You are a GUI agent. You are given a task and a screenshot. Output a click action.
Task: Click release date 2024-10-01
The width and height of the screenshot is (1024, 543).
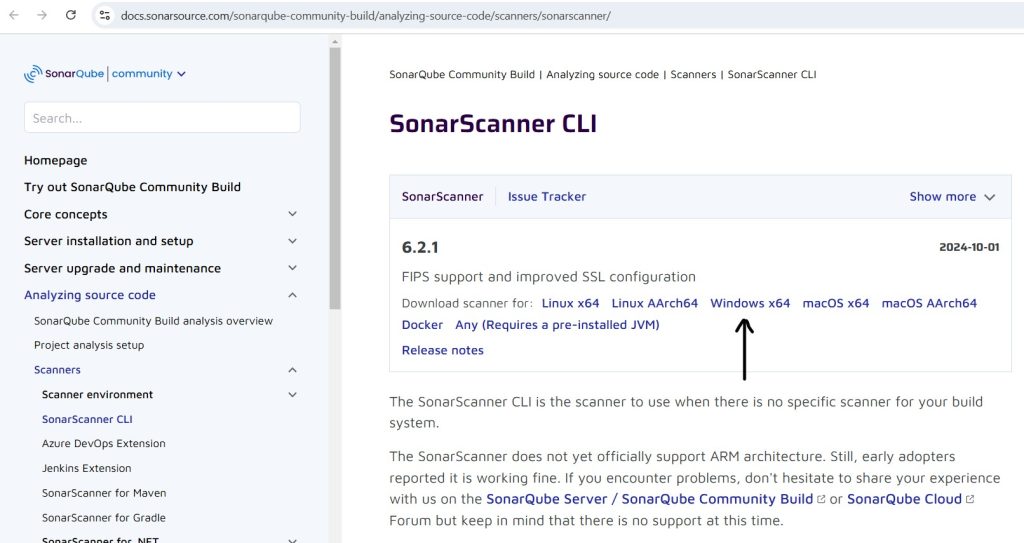pyautogui.click(x=969, y=247)
